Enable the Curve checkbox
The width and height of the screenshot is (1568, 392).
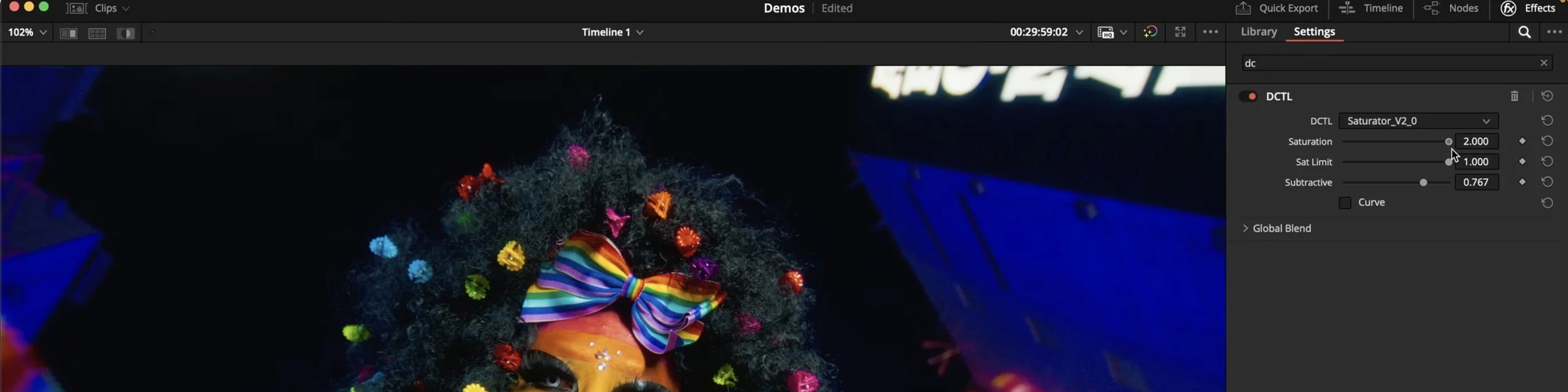1345,203
